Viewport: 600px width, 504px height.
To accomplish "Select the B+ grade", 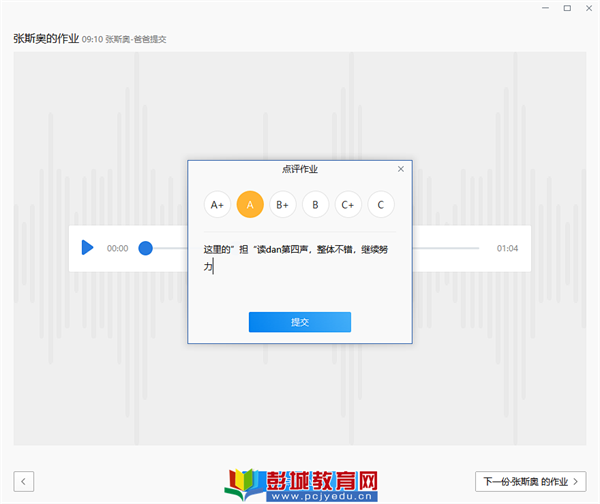I will (x=282, y=205).
